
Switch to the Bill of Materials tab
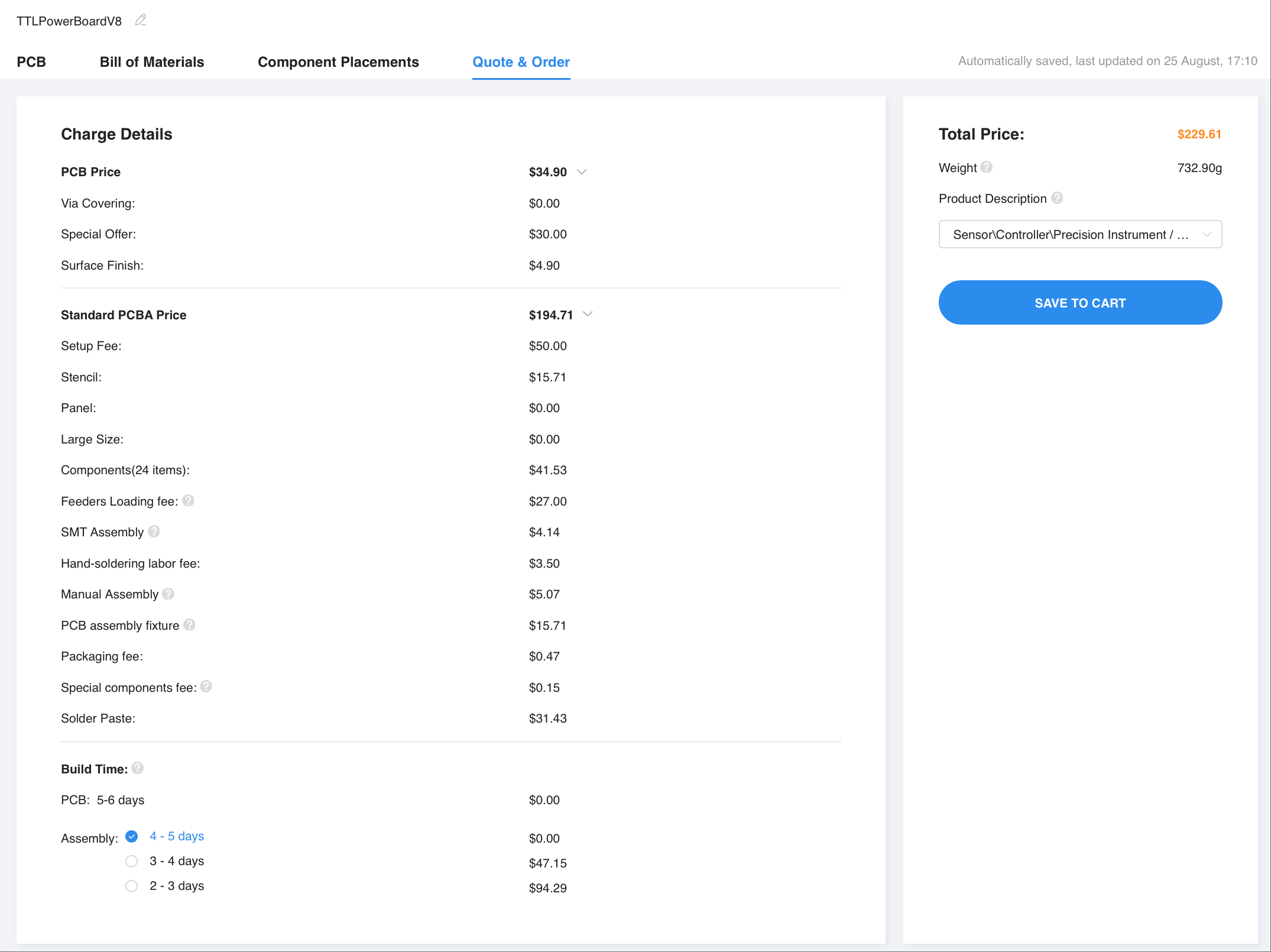pyautogui.click(x=152, y=62)
